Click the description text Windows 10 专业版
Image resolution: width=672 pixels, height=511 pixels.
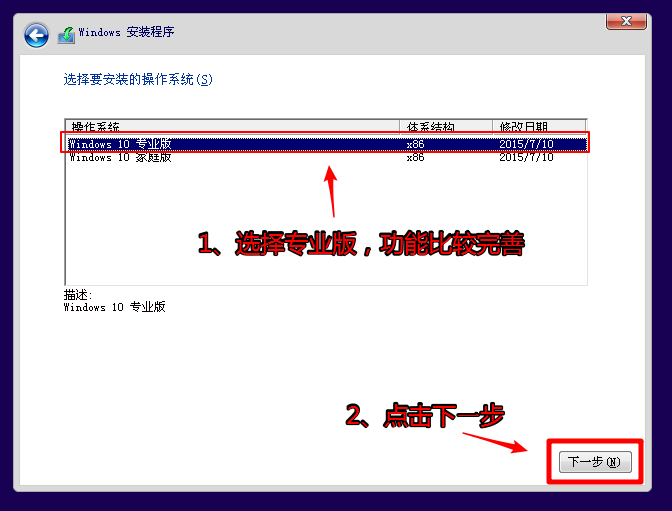(114, 307)
